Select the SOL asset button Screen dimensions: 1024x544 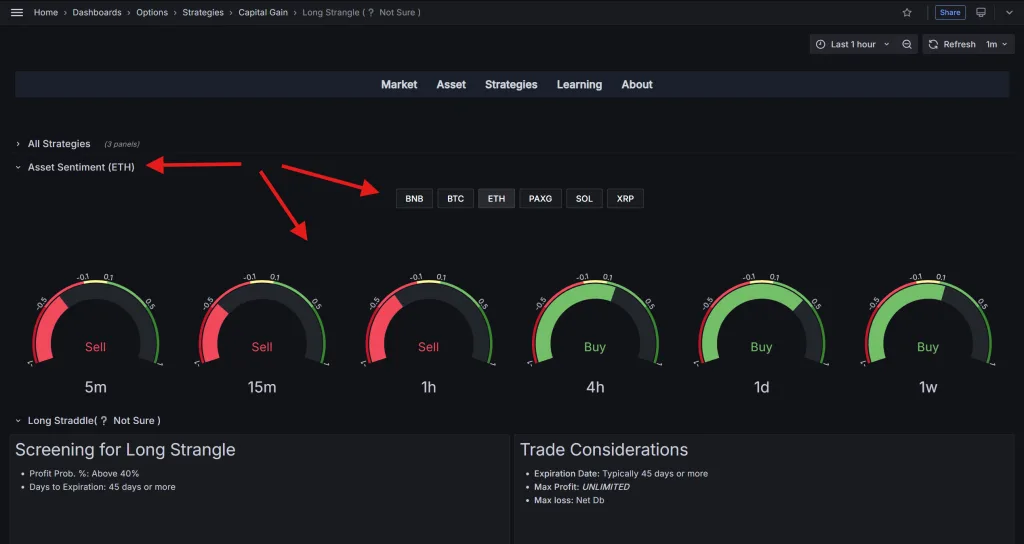[584, 199]
